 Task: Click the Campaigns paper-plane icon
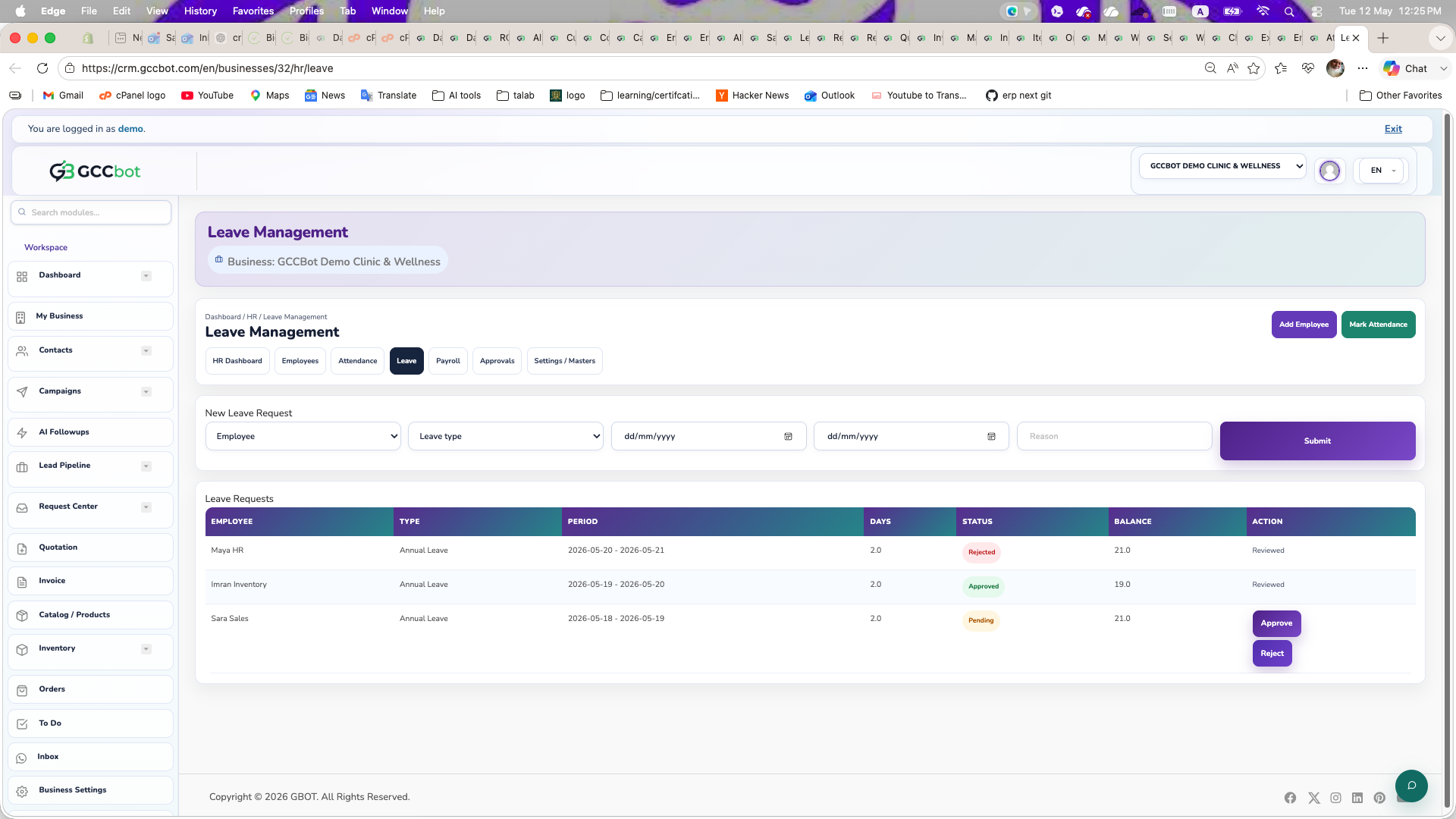[x=22, y=392]
